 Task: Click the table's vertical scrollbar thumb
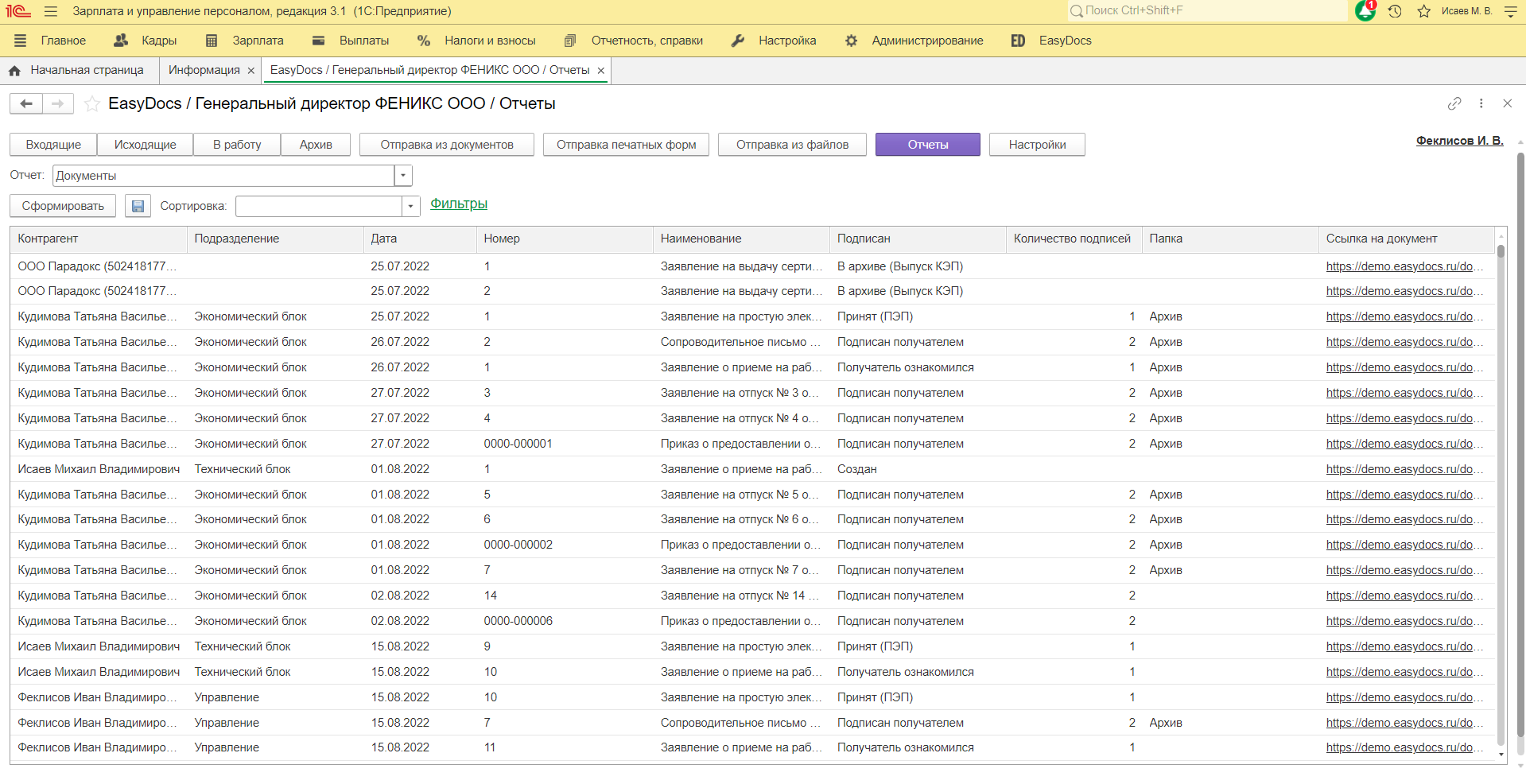1501,251
